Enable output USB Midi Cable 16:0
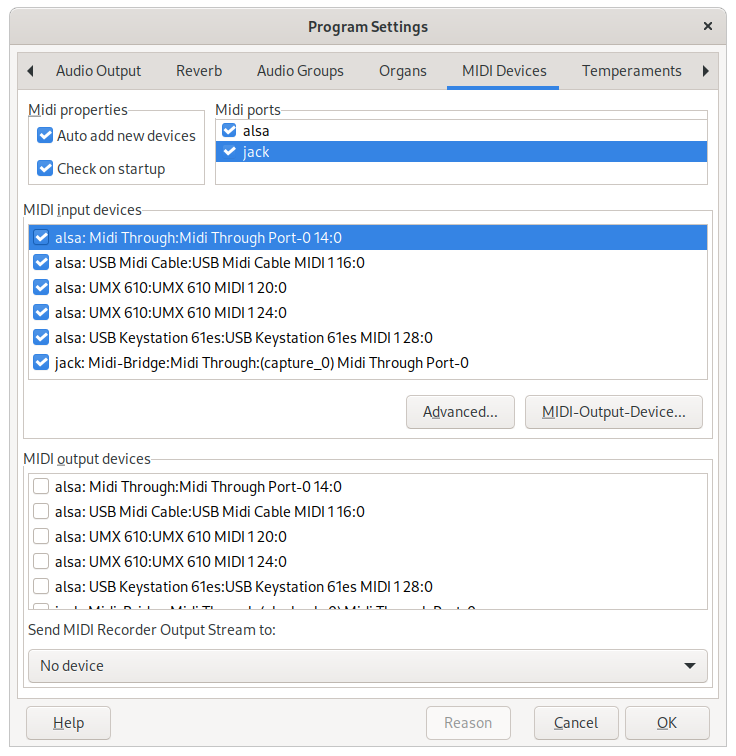This screenshot has width=736, height=756. click(41, 511)
